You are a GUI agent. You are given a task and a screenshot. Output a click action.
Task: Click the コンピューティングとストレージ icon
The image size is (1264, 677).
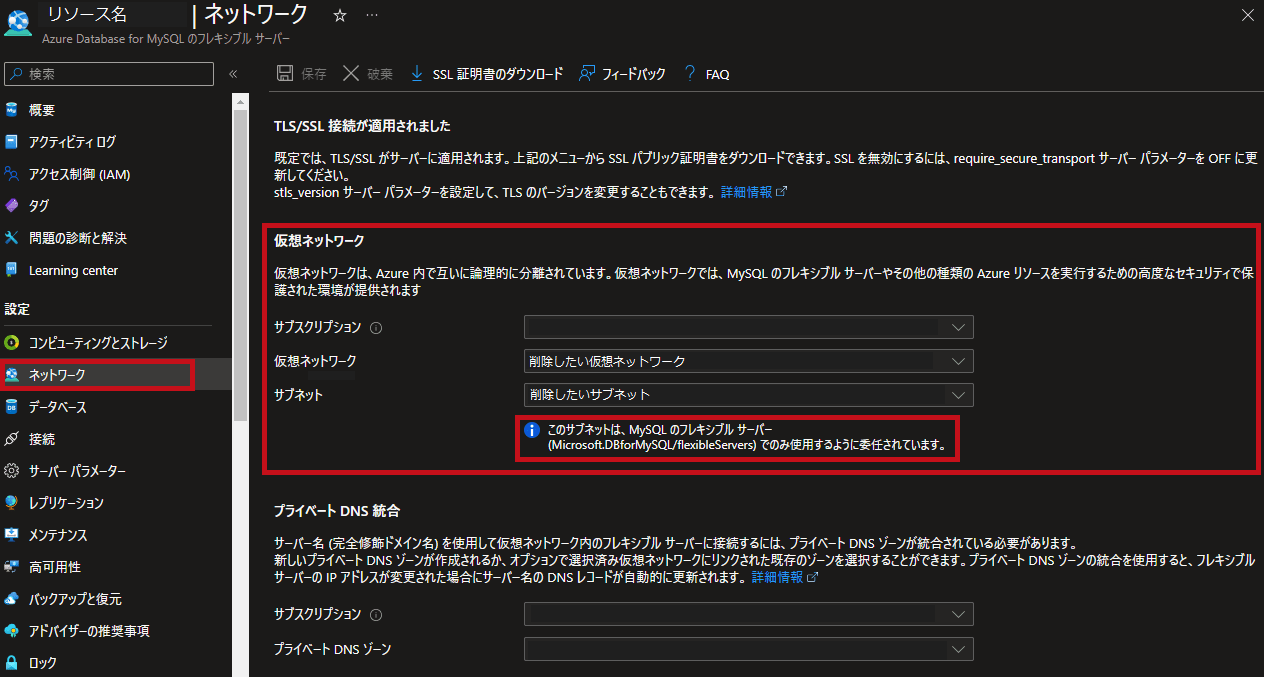12,343
